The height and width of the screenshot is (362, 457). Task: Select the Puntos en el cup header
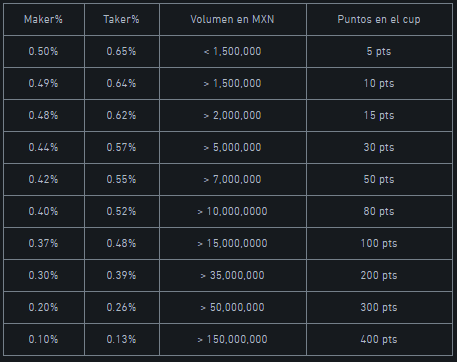click(379, 19)
